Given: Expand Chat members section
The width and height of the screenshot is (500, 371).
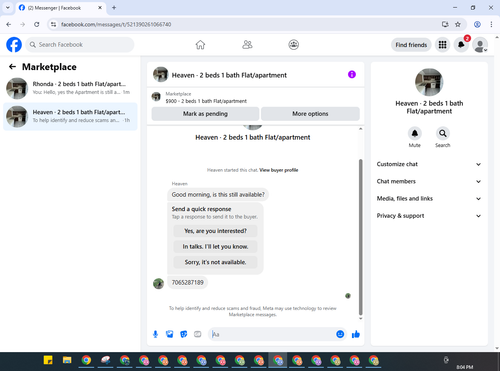Looking at the screenshot, I should coord(429,181).
